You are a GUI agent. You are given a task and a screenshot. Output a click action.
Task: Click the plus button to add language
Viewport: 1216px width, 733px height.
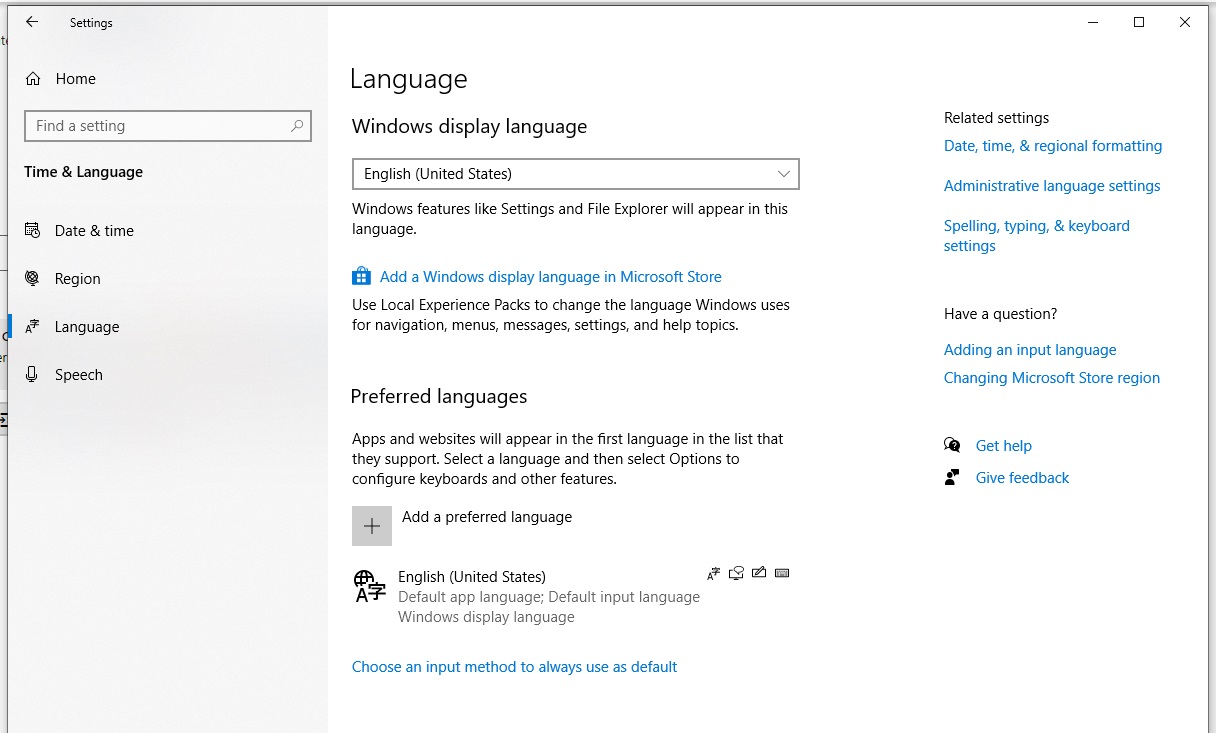(372, 526)
